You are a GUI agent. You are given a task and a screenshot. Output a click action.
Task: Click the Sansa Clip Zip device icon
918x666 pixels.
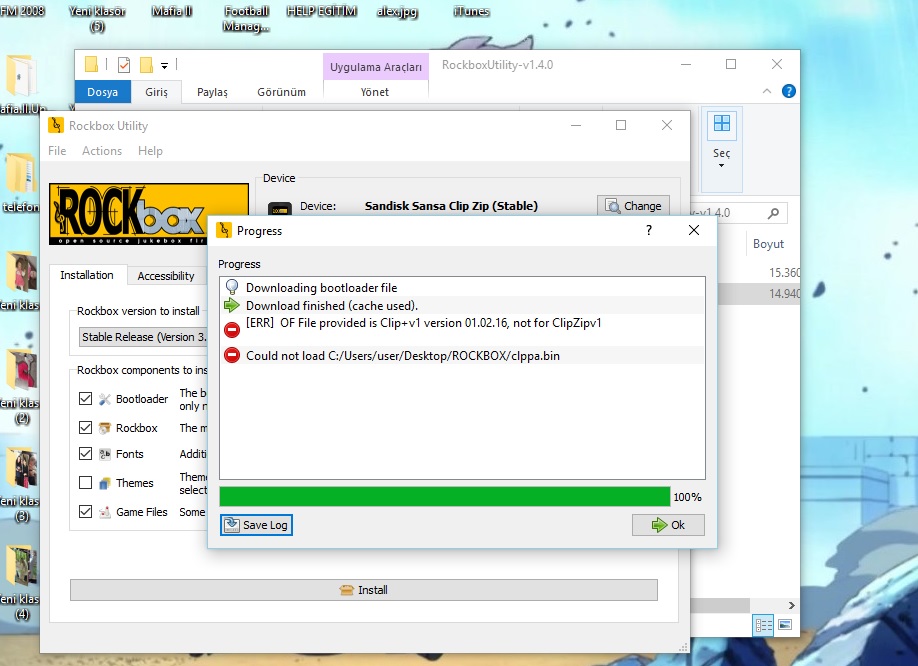(280, 208)
